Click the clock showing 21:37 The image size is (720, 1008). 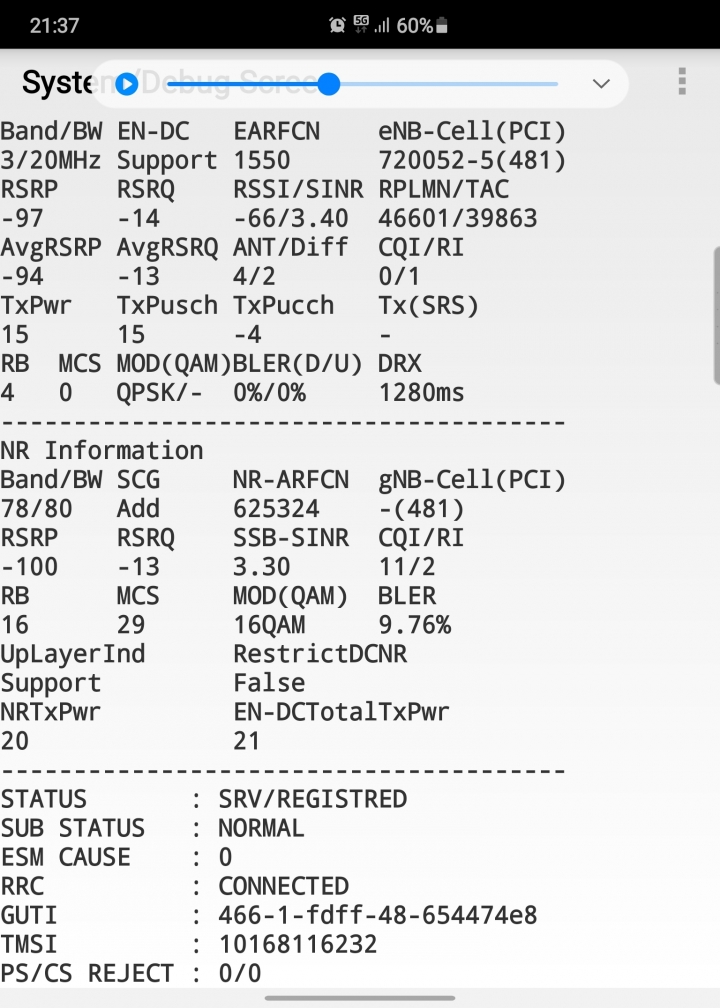tap(55, 25)
